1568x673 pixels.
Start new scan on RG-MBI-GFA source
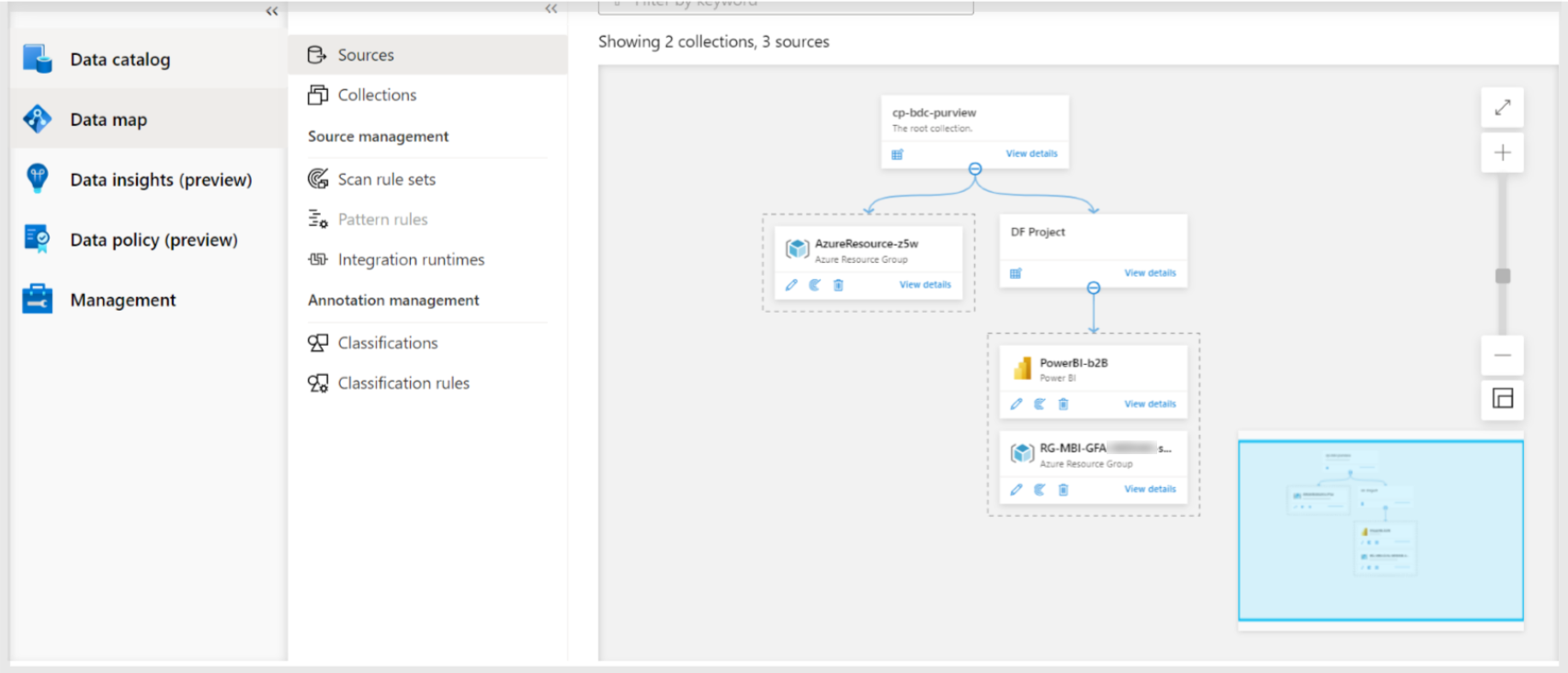1040,489
